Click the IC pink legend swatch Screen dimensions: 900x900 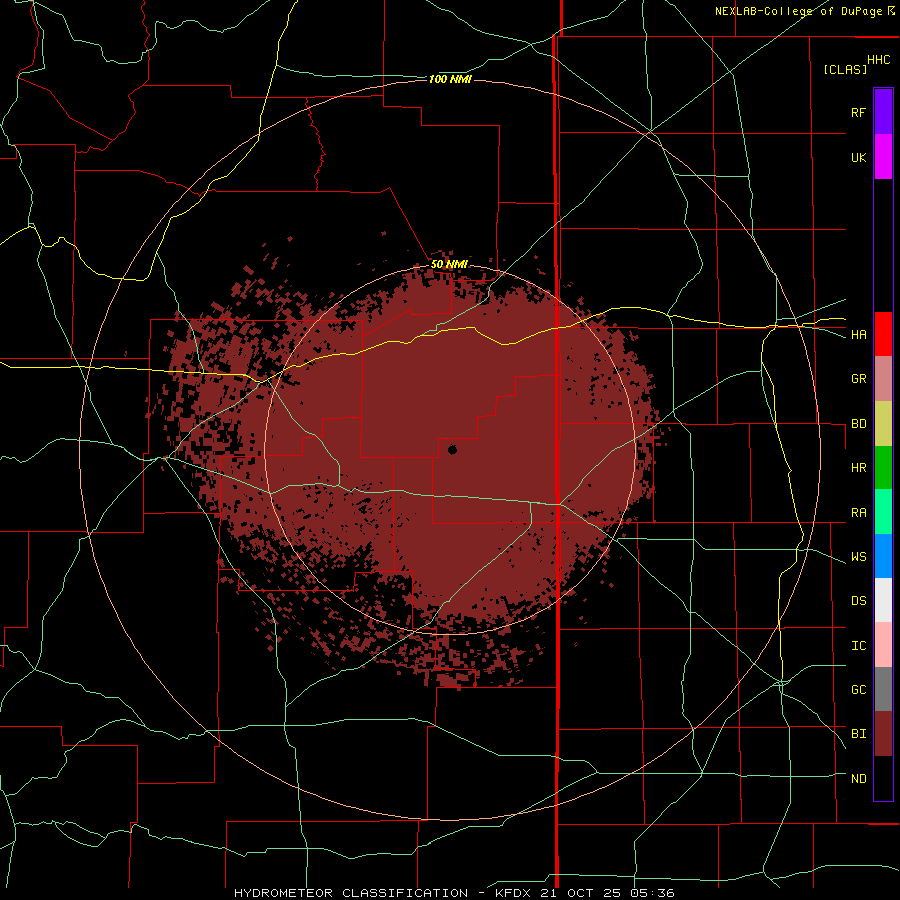(x=883, y=645)
